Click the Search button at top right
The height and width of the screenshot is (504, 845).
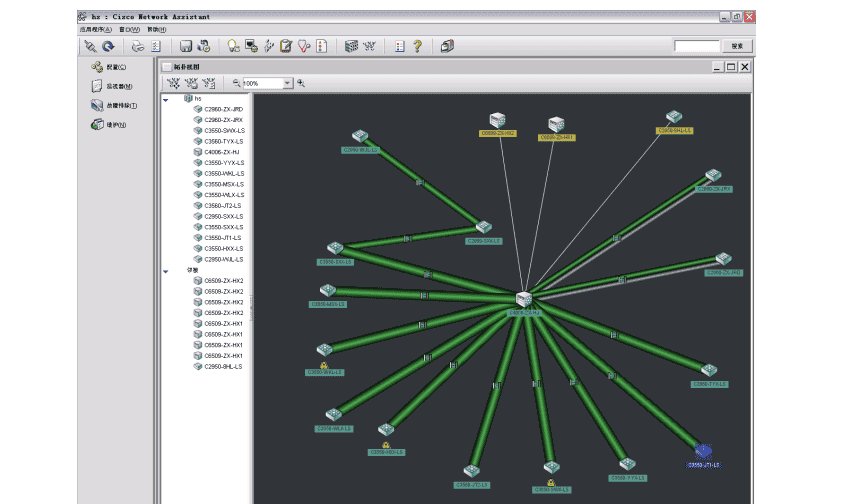click(737, 46)
